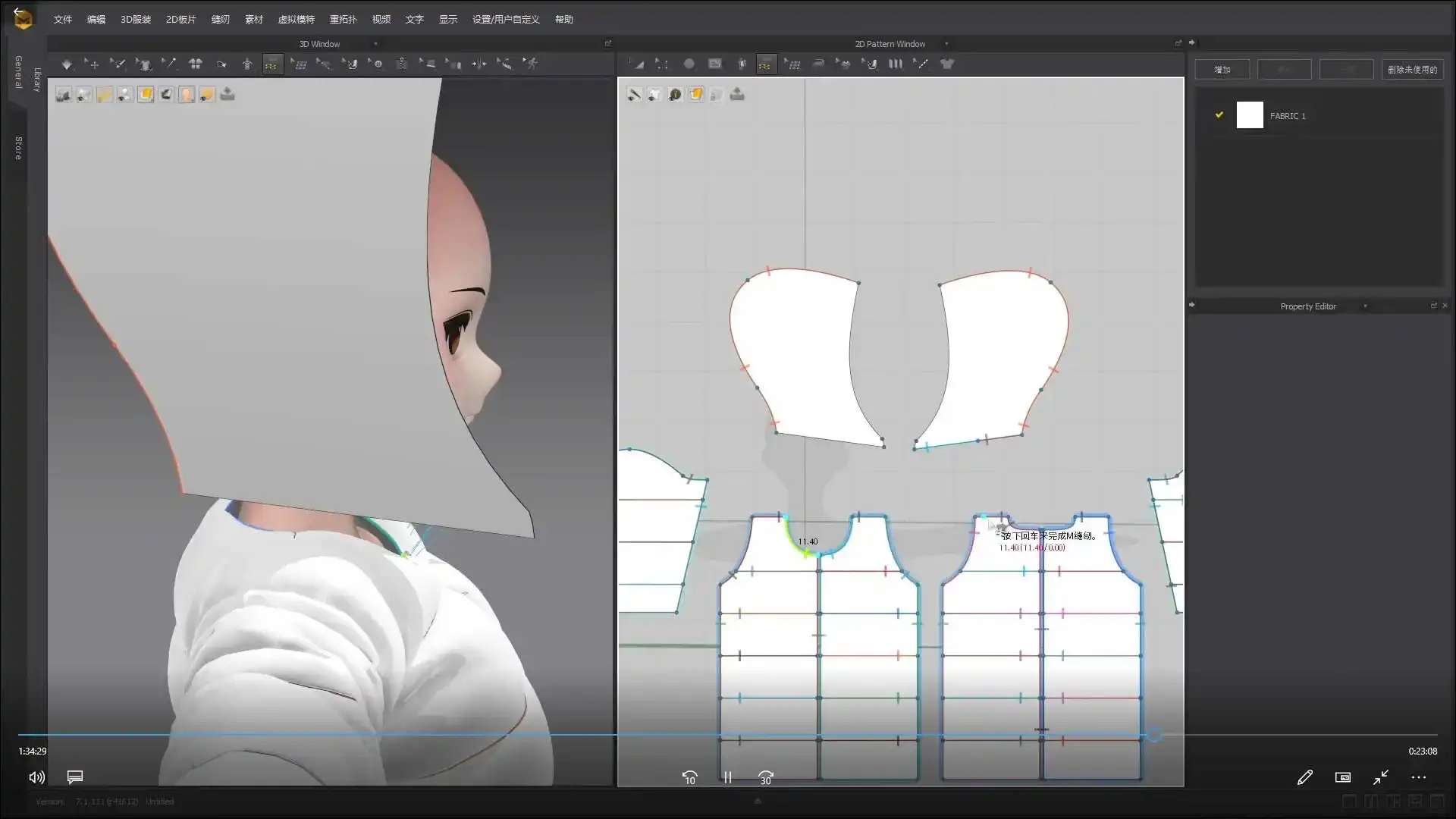1456x819 pixels.
Task: Select the Polygon pattern tool
Action: click(x=689, y=64)
